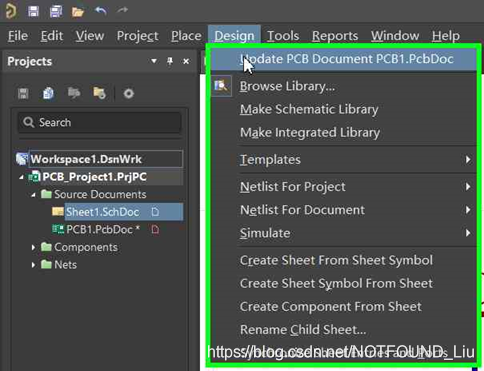The image size is (484, 371).
Task: Click the Workspace1.DsnWrk icon
Action: (x=22, y=159)
